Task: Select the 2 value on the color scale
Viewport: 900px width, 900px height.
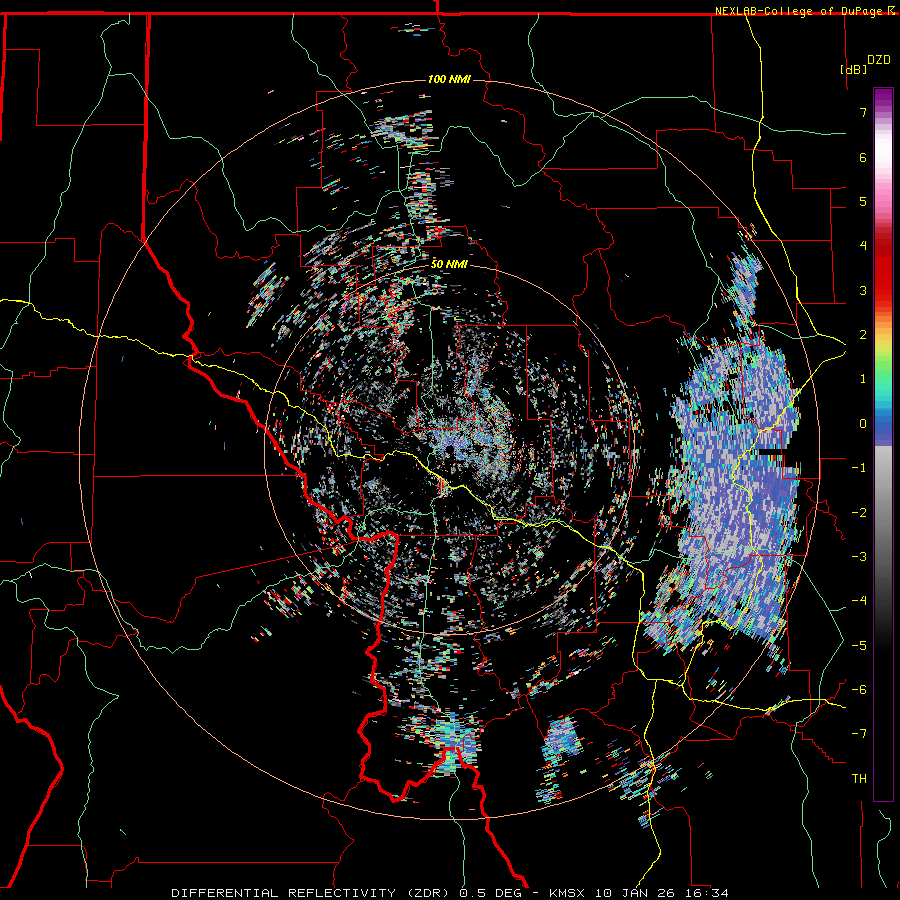Action: pyautogui.click(x=863, y=335)
